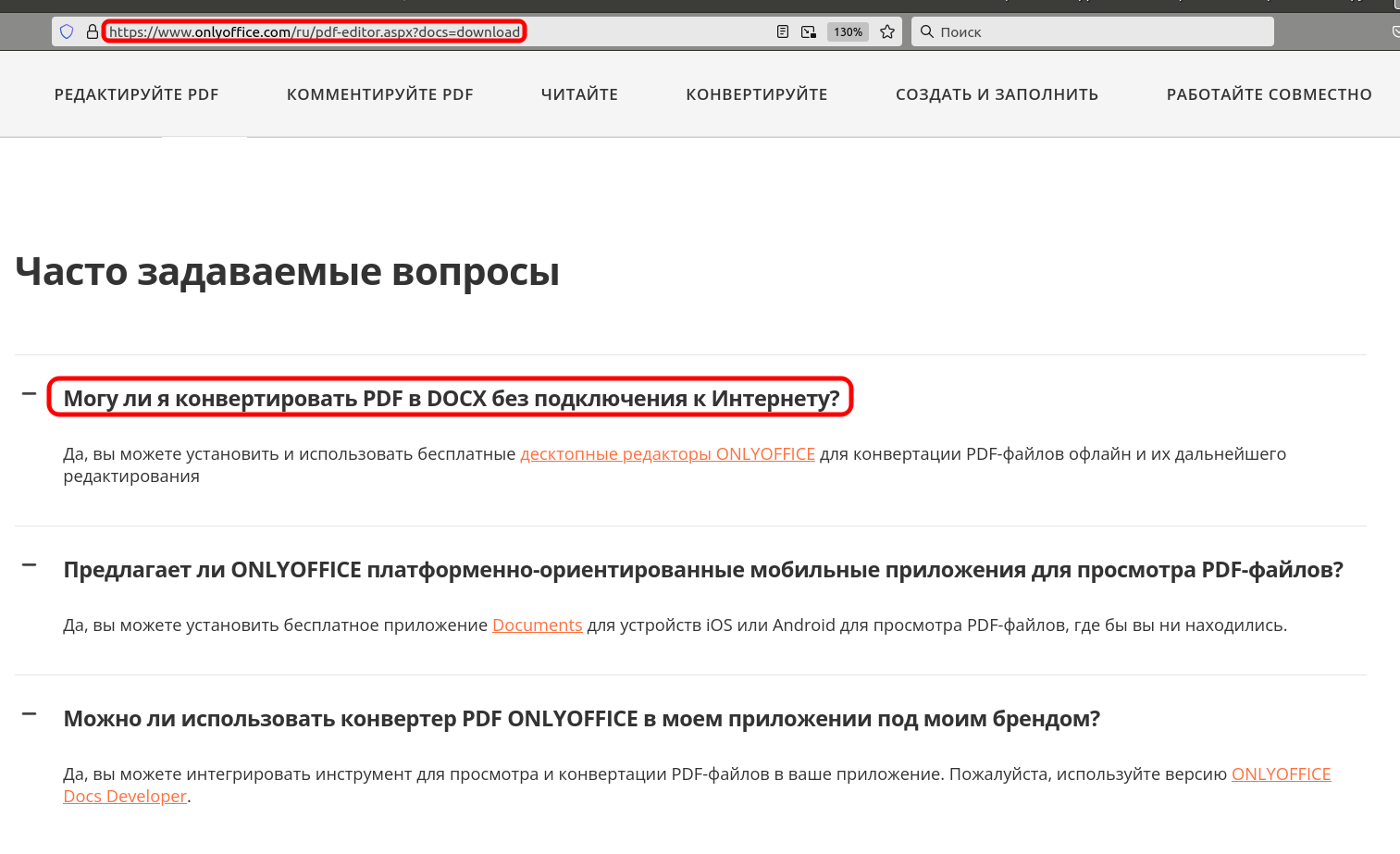Screen dimensions: 1400x854
Task: Select the РАБОТАЙТЕ СОВМЕСТНО tab
Action: tap(1269, 94)
